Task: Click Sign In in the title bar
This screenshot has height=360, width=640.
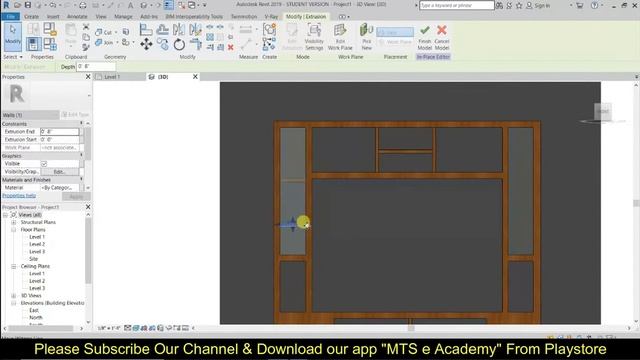Action: click(542, 6)
